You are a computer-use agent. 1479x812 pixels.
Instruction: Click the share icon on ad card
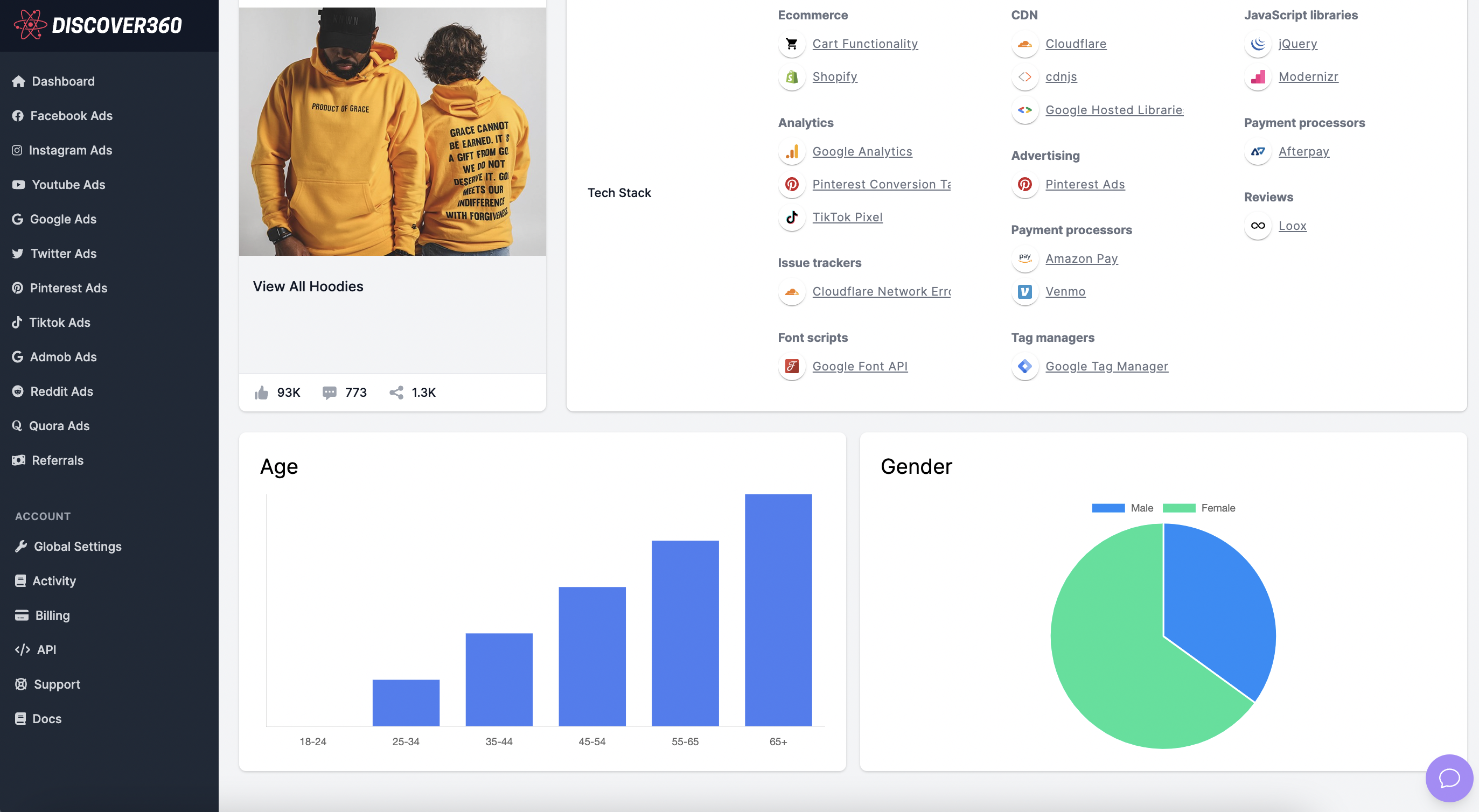[x=396, y=393]
